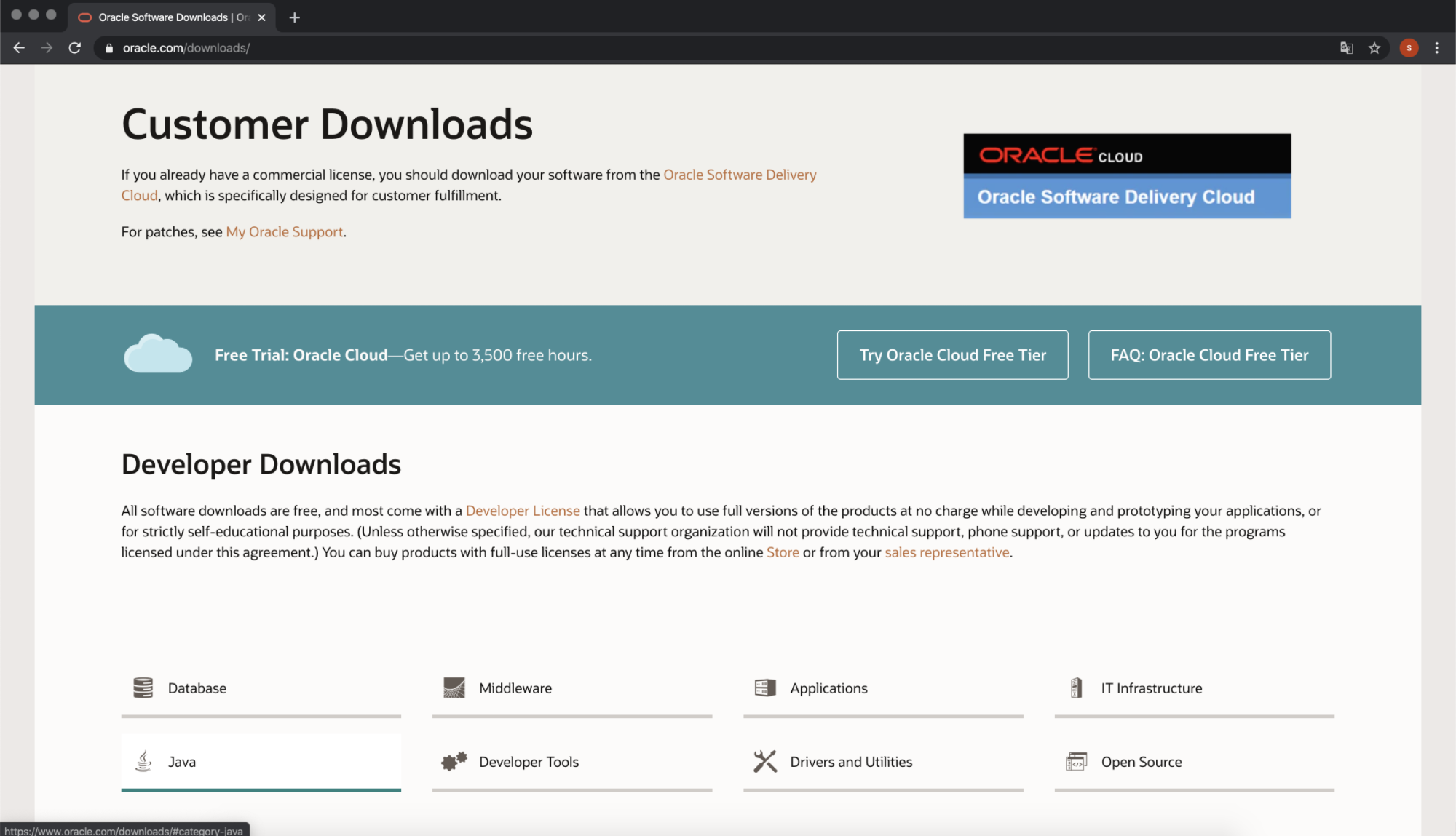Select the Middleware category tab

(x=515, y=688)
